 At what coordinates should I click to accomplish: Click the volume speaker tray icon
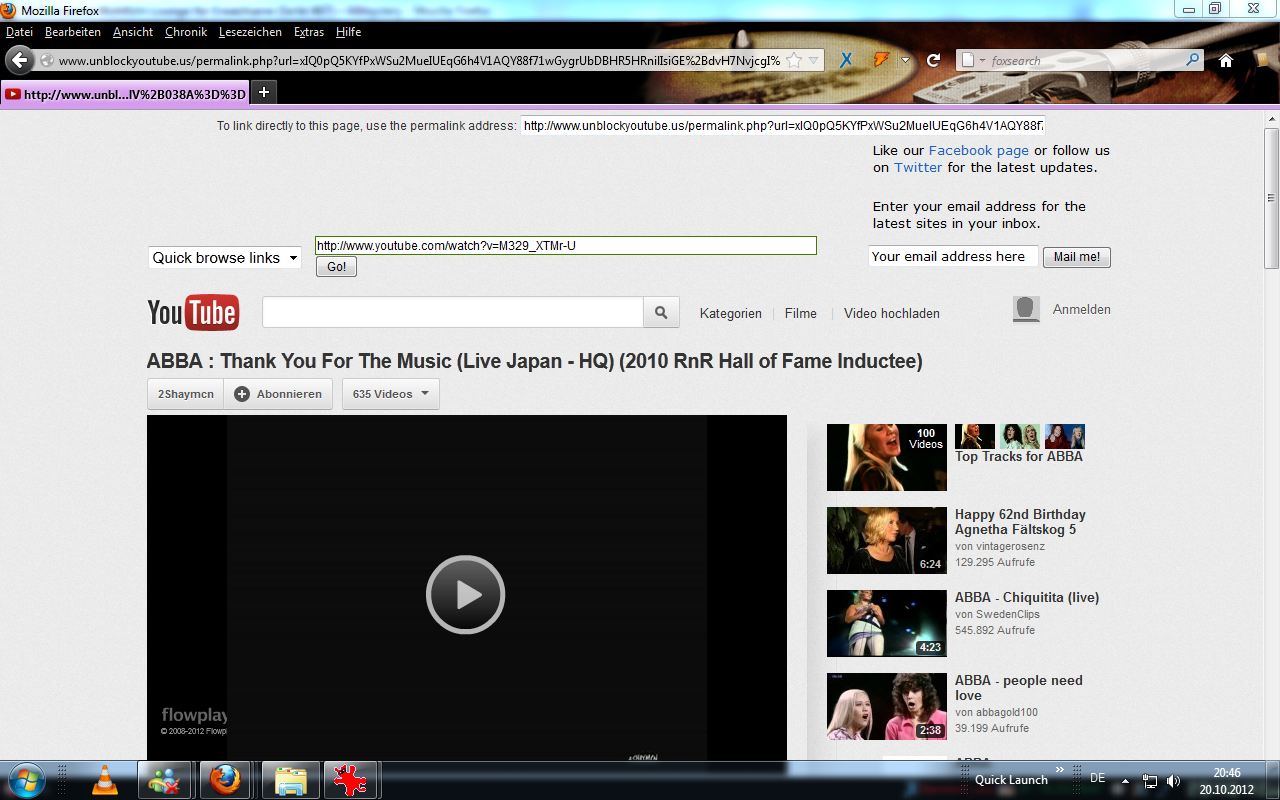point(1173,780)
